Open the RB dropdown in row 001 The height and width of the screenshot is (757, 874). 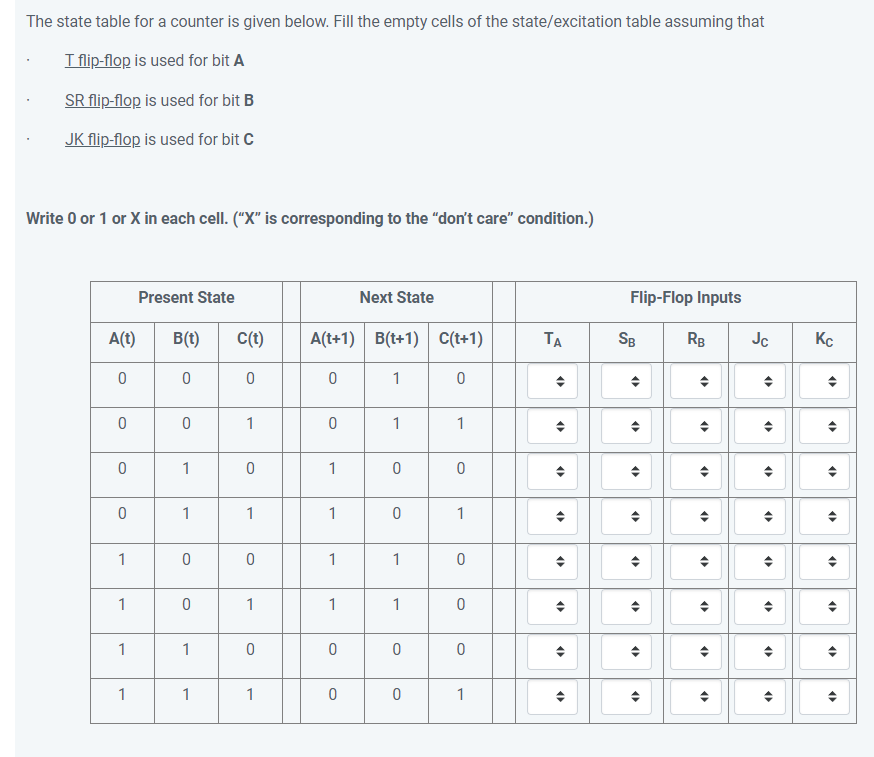[x=695, y=425]
